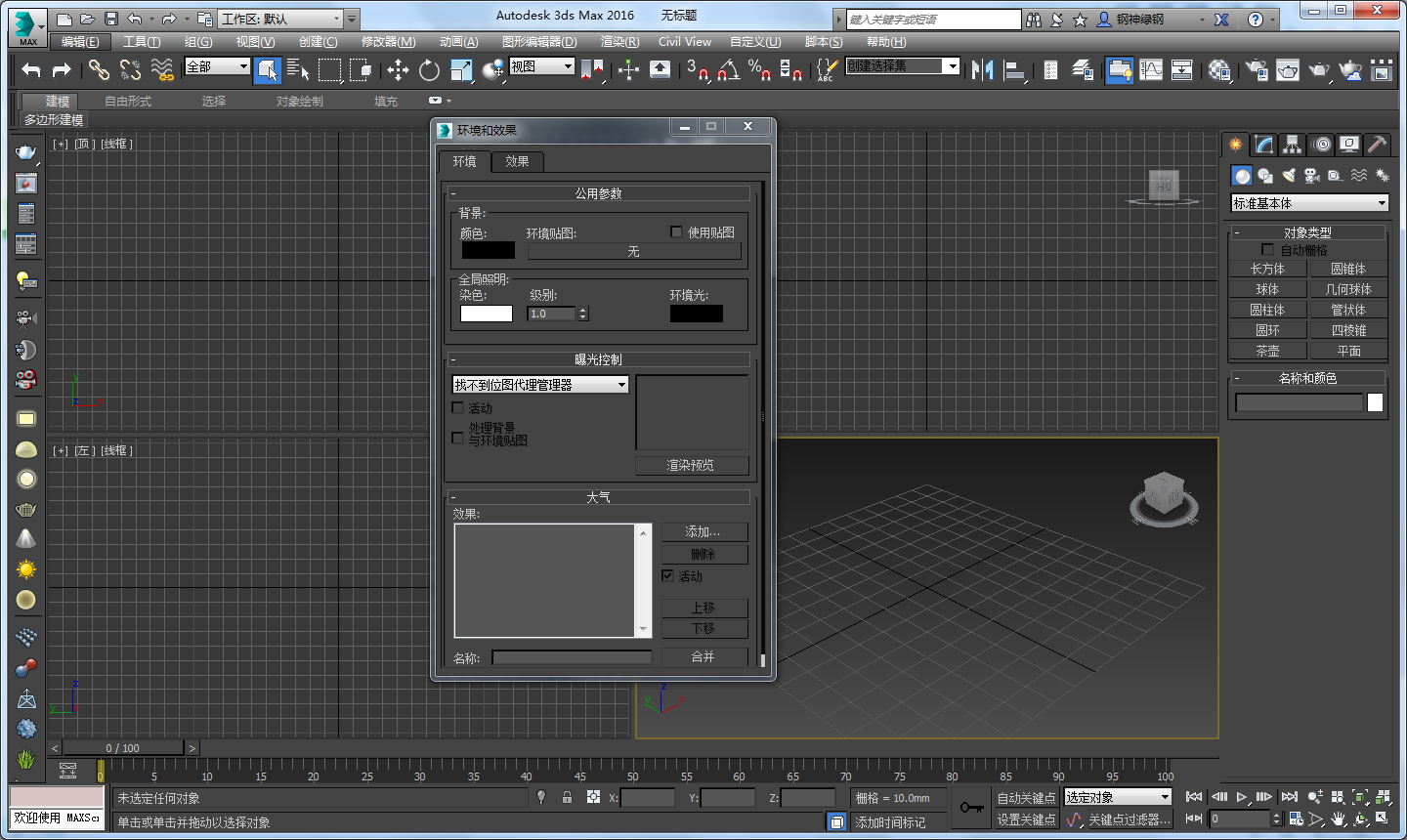Collapse the 对象类型 rollout in command panel
Screen dimensions: 1407x840
[1307, 232]
